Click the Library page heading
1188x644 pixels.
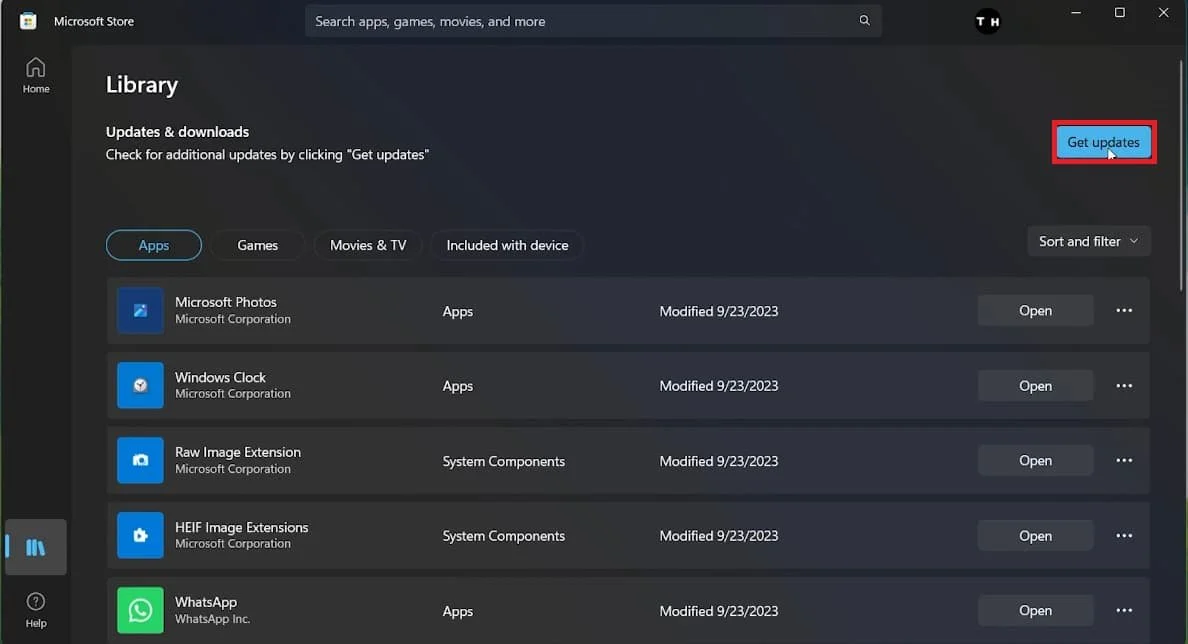[x=142, y=85]
